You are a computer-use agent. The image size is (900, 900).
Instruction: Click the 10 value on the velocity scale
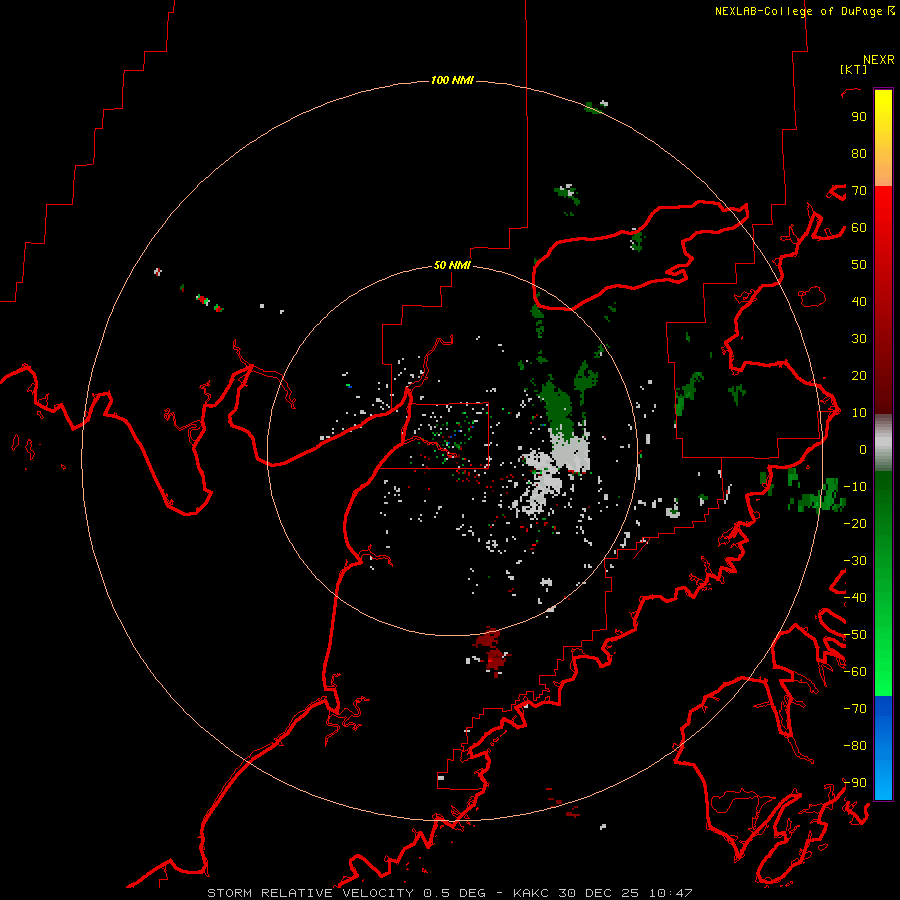click(x=859, y=413)
